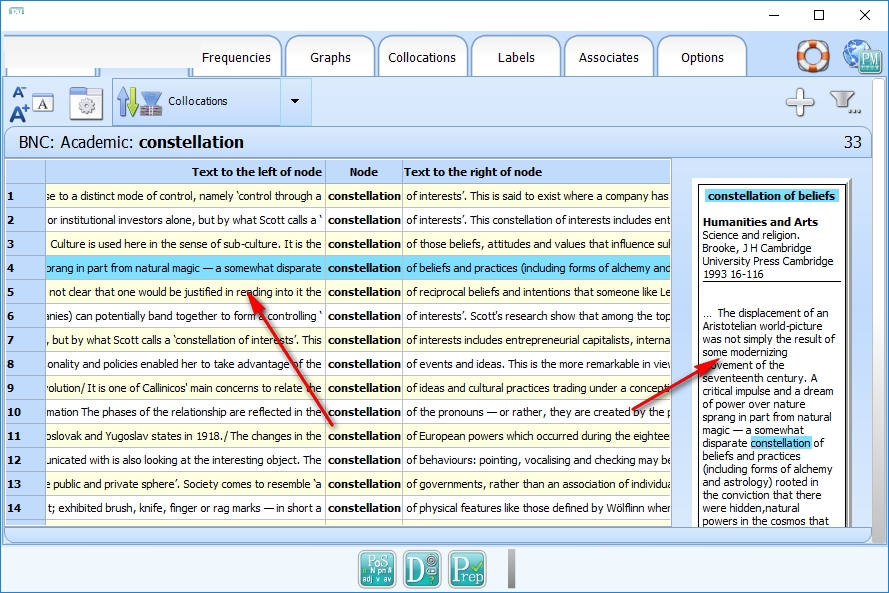Open the settings gear window icon
The image size is (889, 593).
(x=85, y=103)
